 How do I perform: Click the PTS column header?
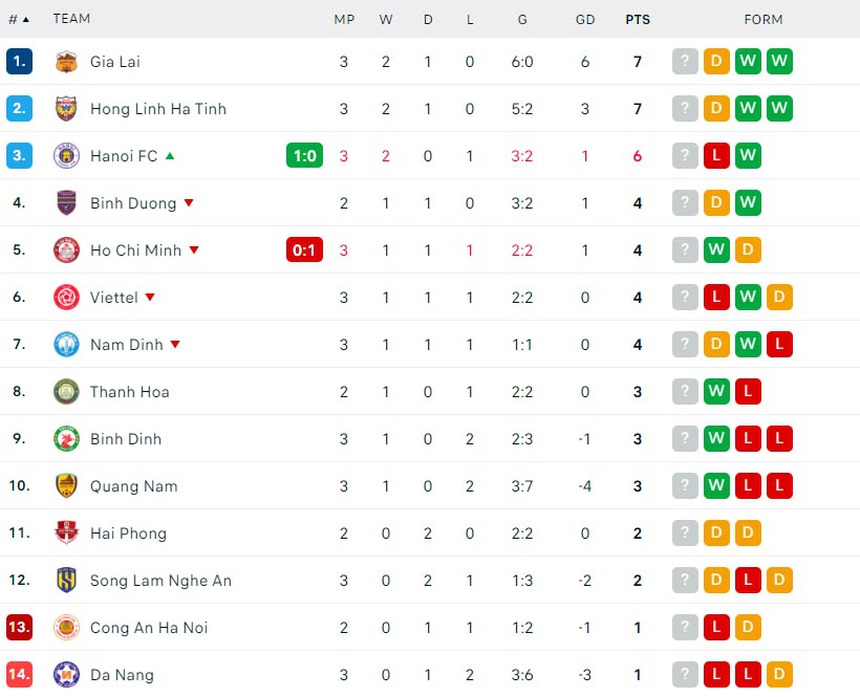[x=637, y=19]
